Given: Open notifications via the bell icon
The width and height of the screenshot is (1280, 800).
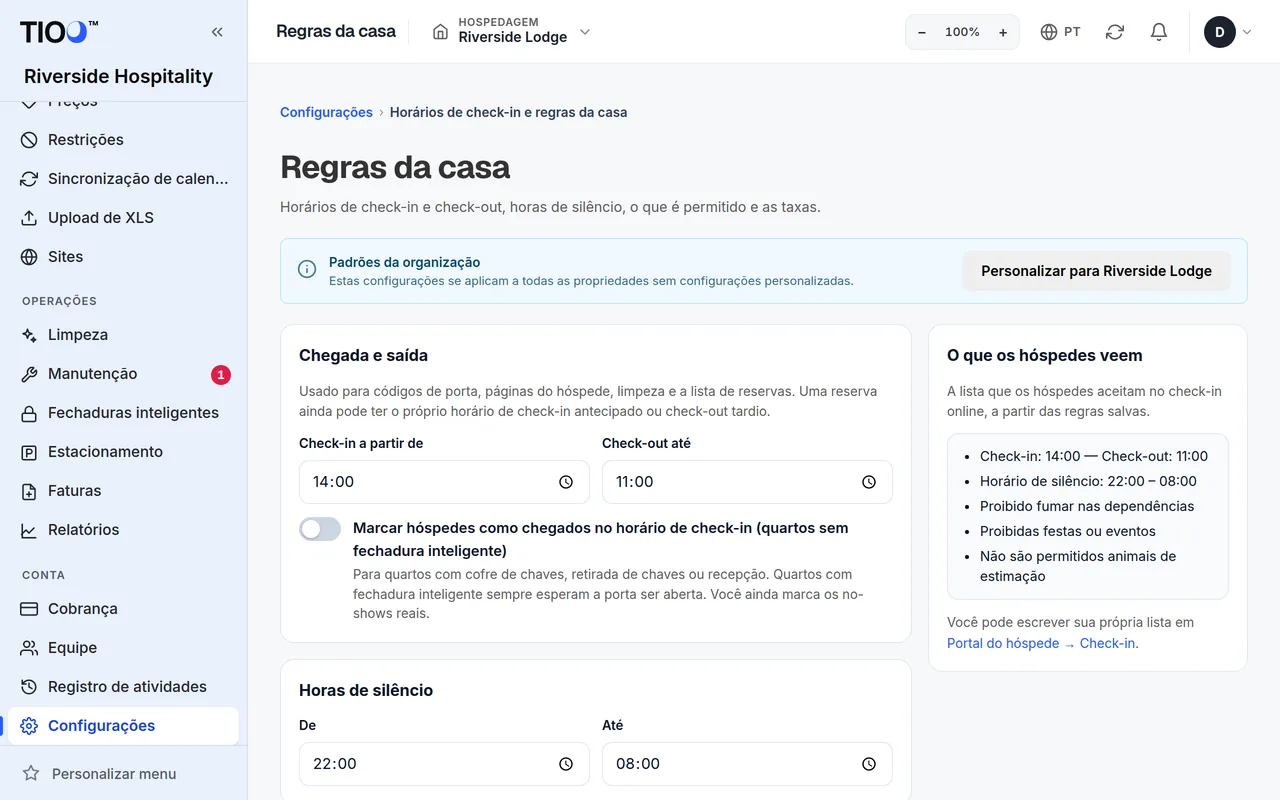Looking at the screenshot, I should (x=1159, y=32).
